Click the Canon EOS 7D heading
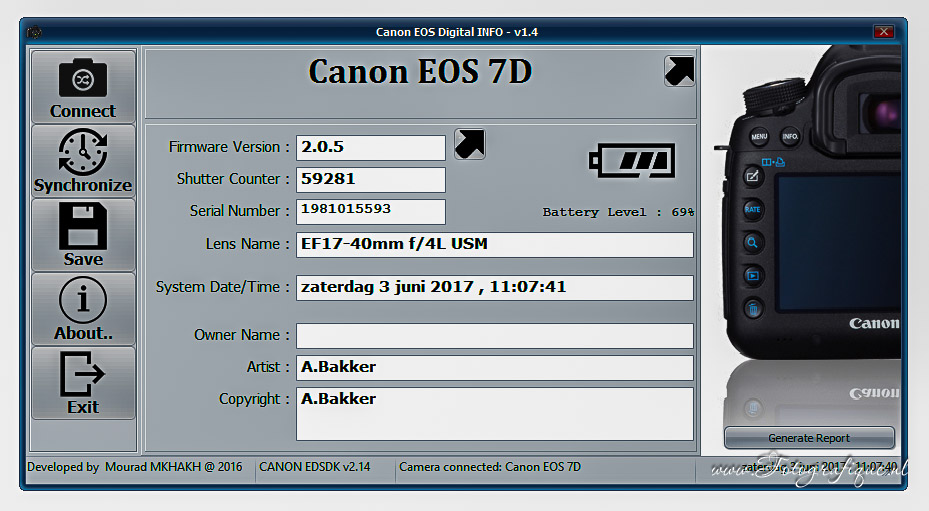 pyautogui.click(x=420, y=72)
